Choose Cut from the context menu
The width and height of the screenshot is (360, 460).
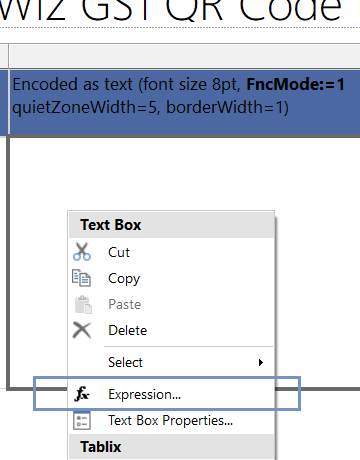[x=171, y=252]
